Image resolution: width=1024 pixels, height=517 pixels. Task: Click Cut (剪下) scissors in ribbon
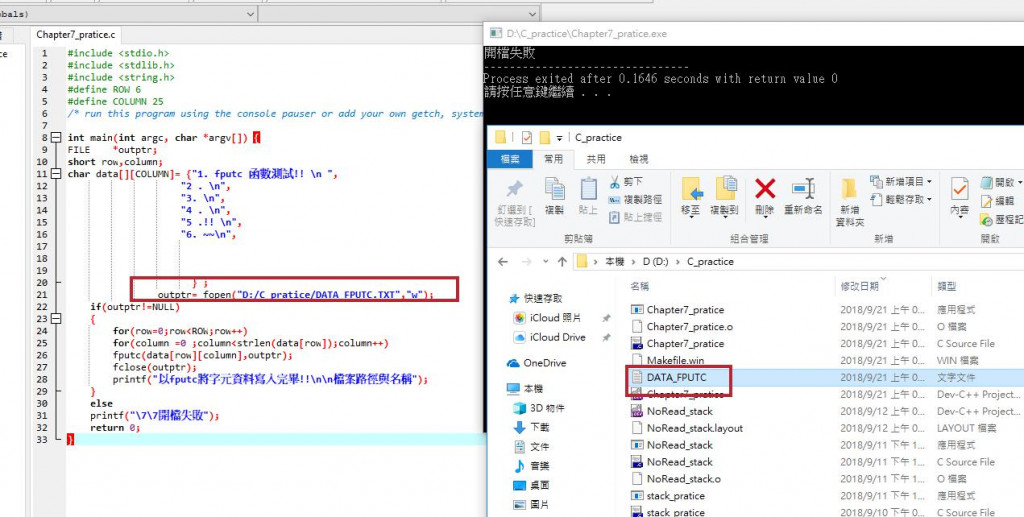tap(626, 181)
